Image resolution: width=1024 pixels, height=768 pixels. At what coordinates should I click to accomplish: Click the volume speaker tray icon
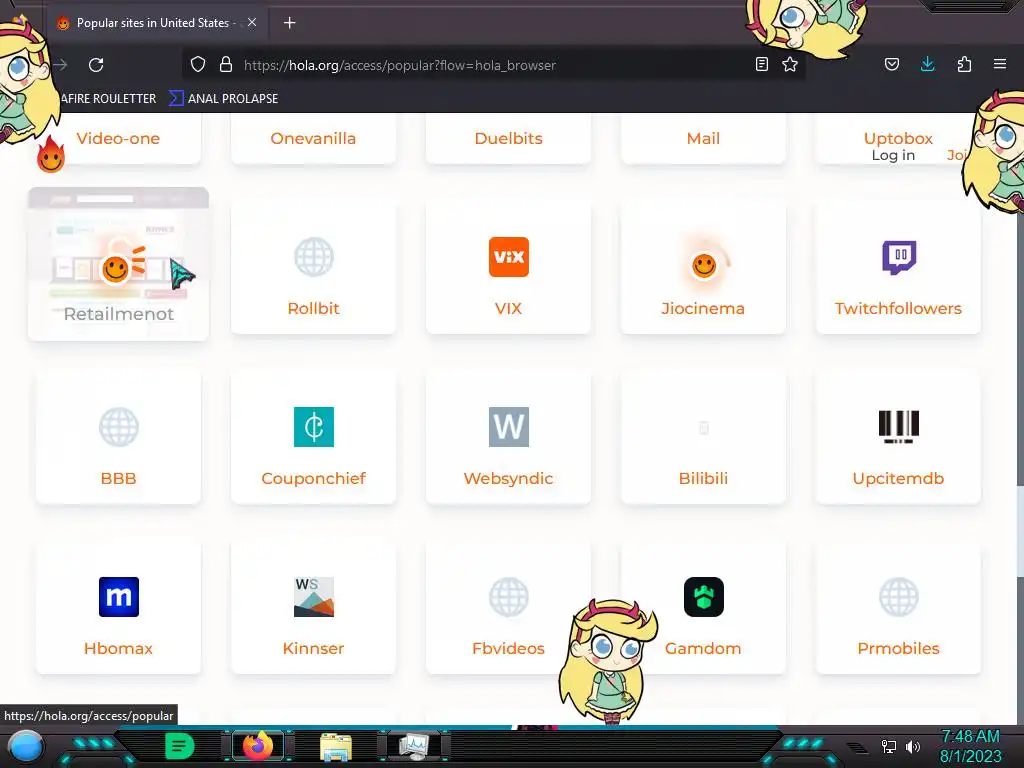pos(913,746)
